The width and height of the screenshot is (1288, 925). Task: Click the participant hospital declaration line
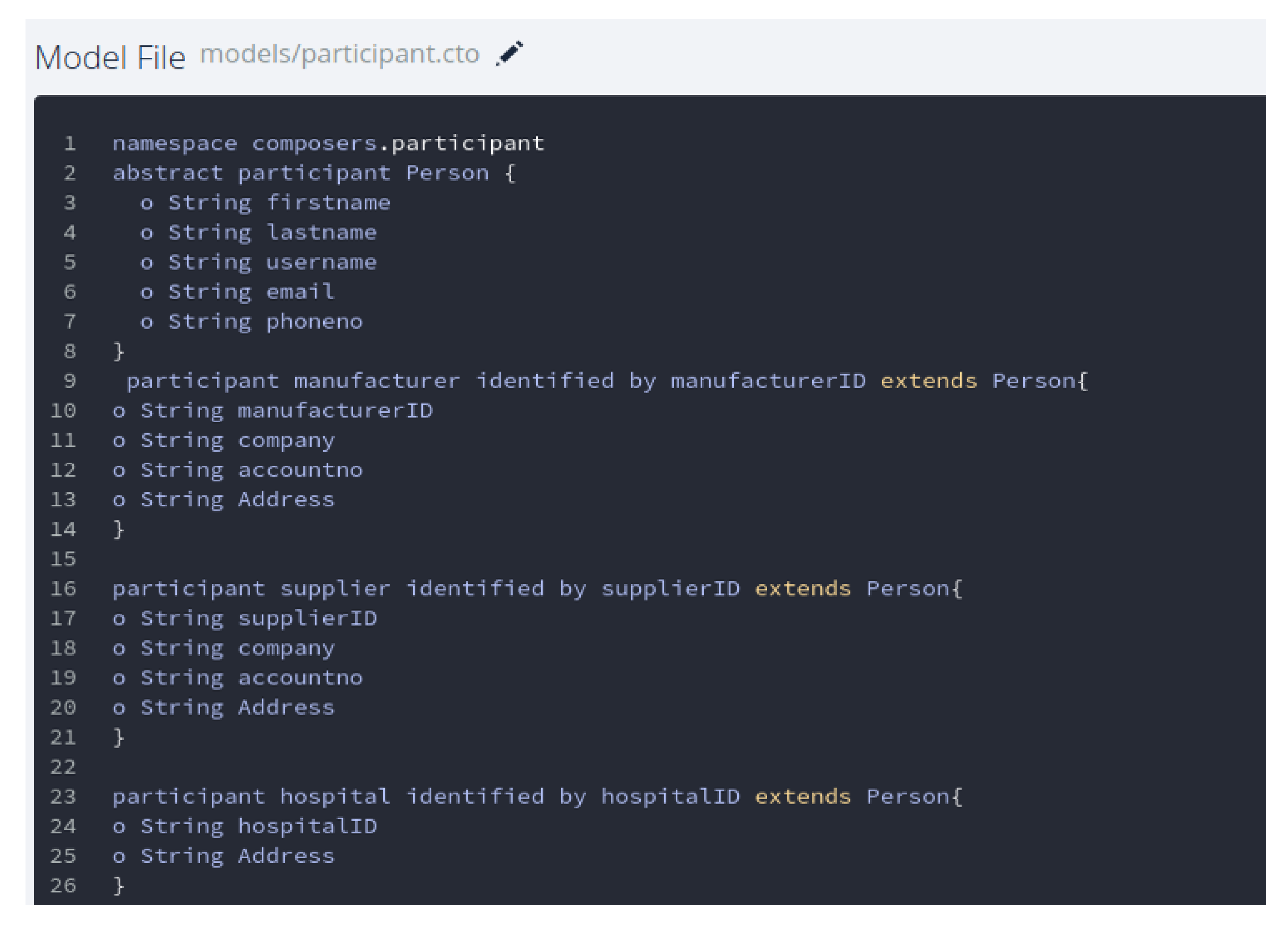point(537,796)
